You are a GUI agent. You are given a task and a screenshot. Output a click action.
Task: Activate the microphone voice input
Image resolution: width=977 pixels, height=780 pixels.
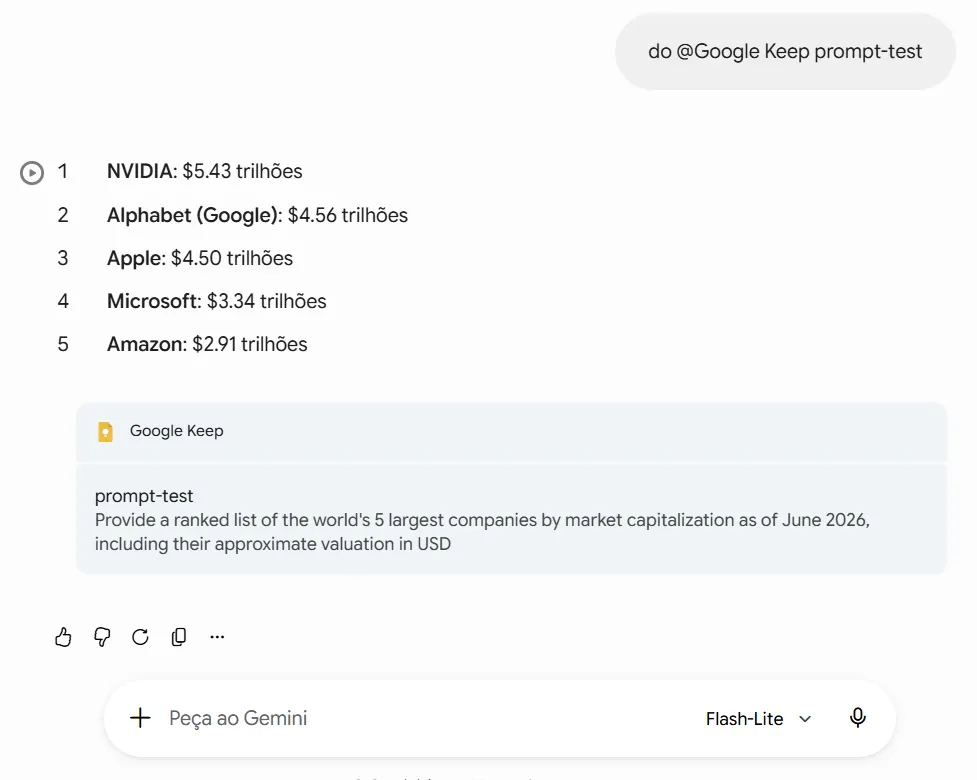tap(857, 718)
